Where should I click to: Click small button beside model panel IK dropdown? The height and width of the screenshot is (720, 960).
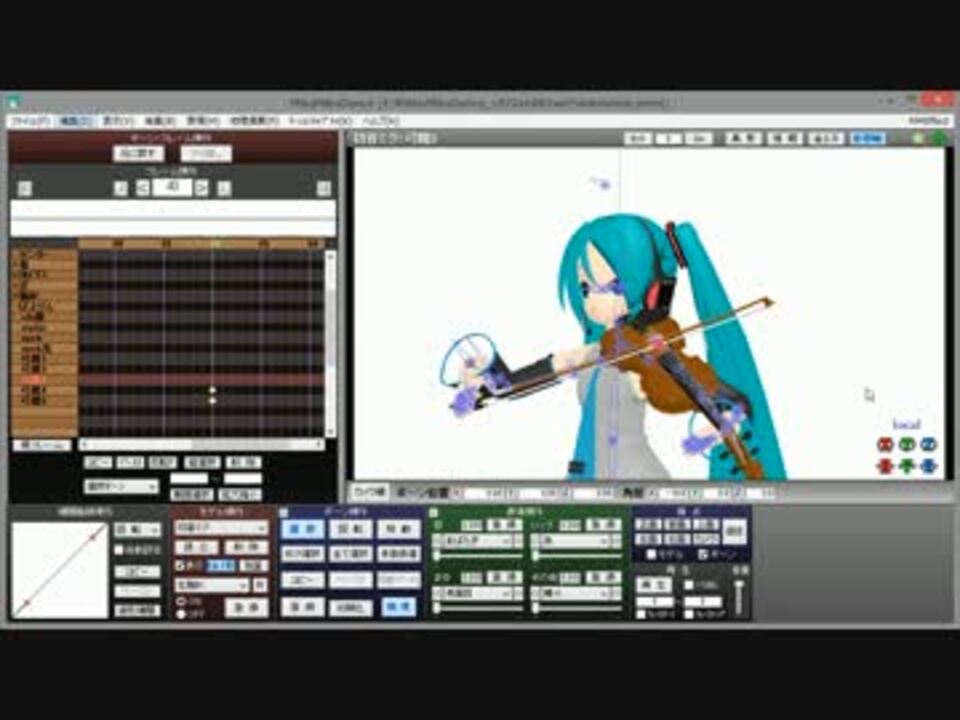coord(260,585)
